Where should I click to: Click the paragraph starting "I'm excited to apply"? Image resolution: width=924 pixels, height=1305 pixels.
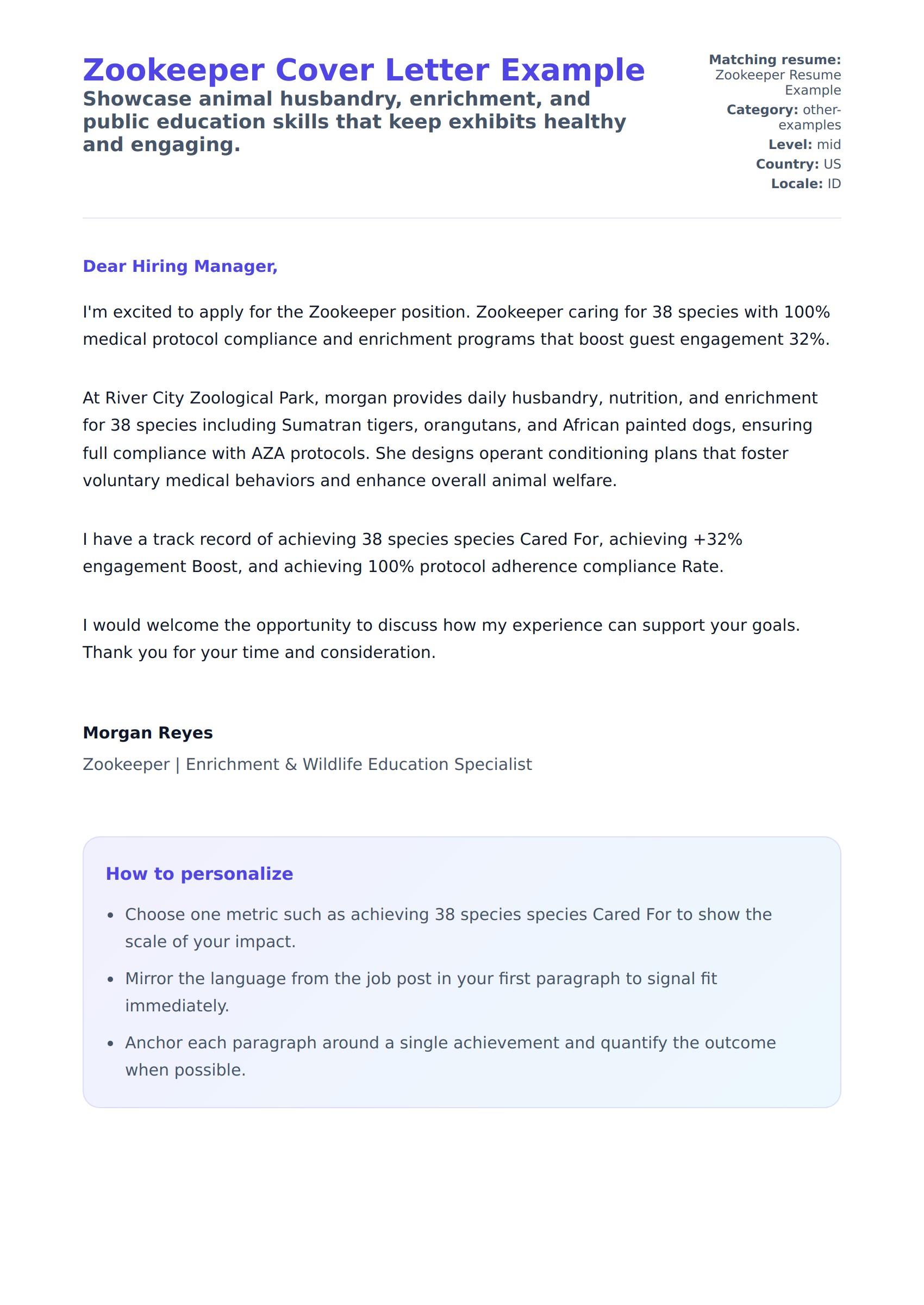(x=455, y=326)
